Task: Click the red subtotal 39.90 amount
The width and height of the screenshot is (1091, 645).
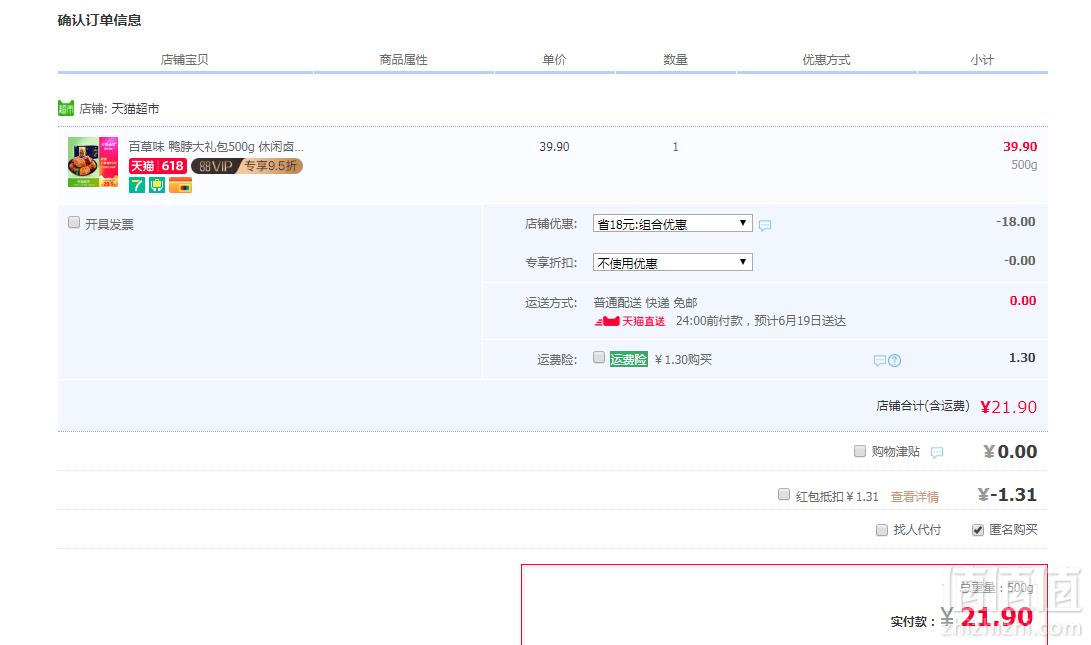Action: [1020, 147]
